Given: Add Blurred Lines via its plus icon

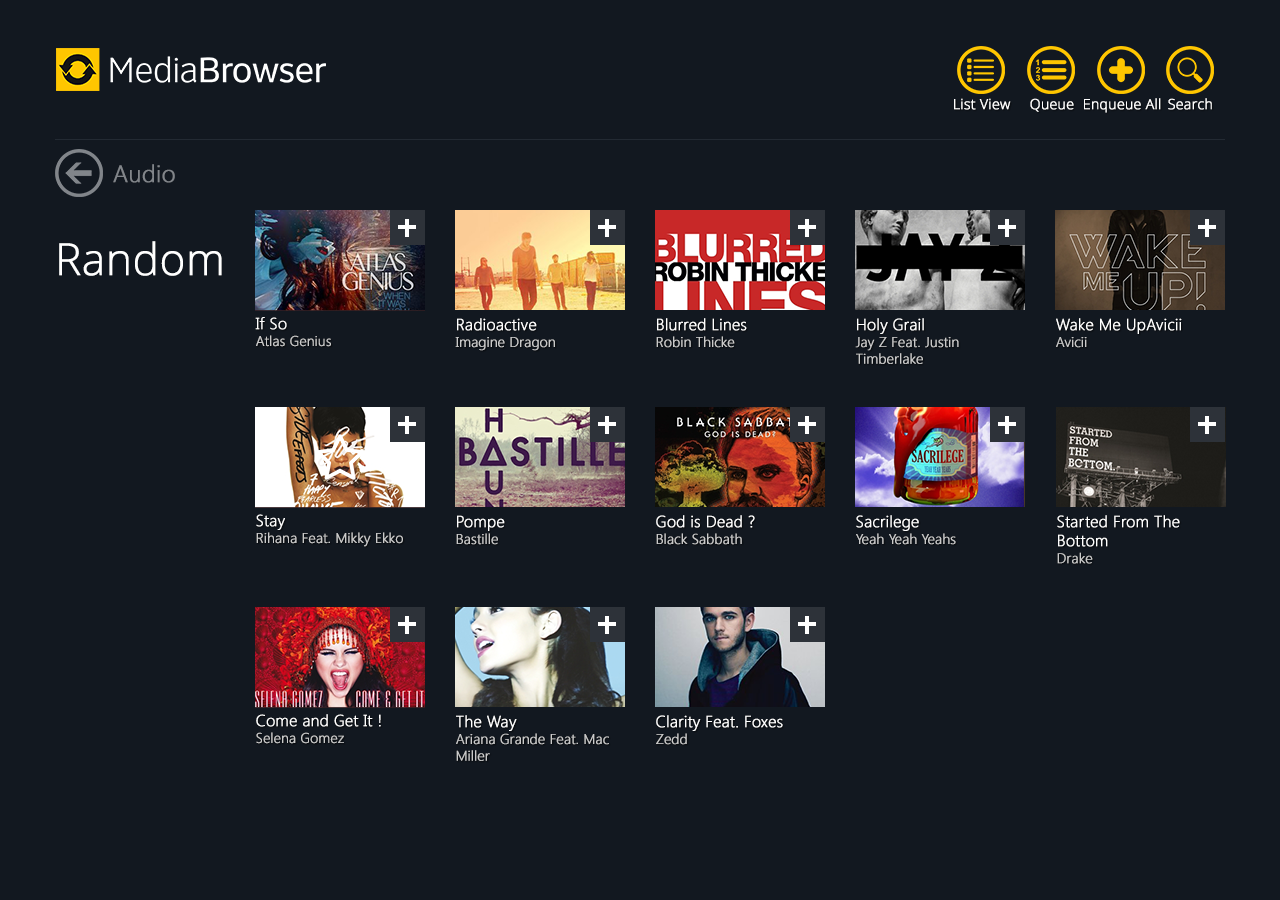Looking at the screenshot, I should tap(807, 228).
